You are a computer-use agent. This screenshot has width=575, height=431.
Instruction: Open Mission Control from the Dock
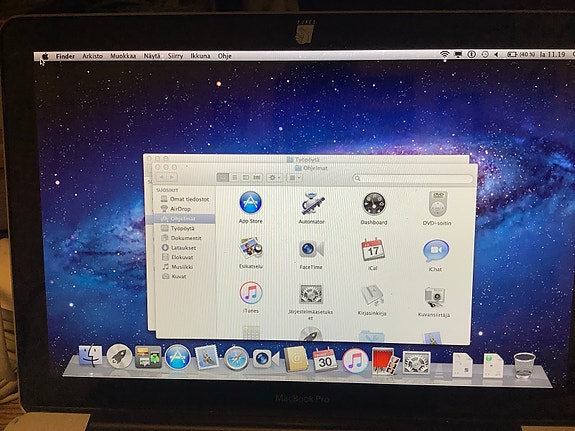(x=148, y=357)
